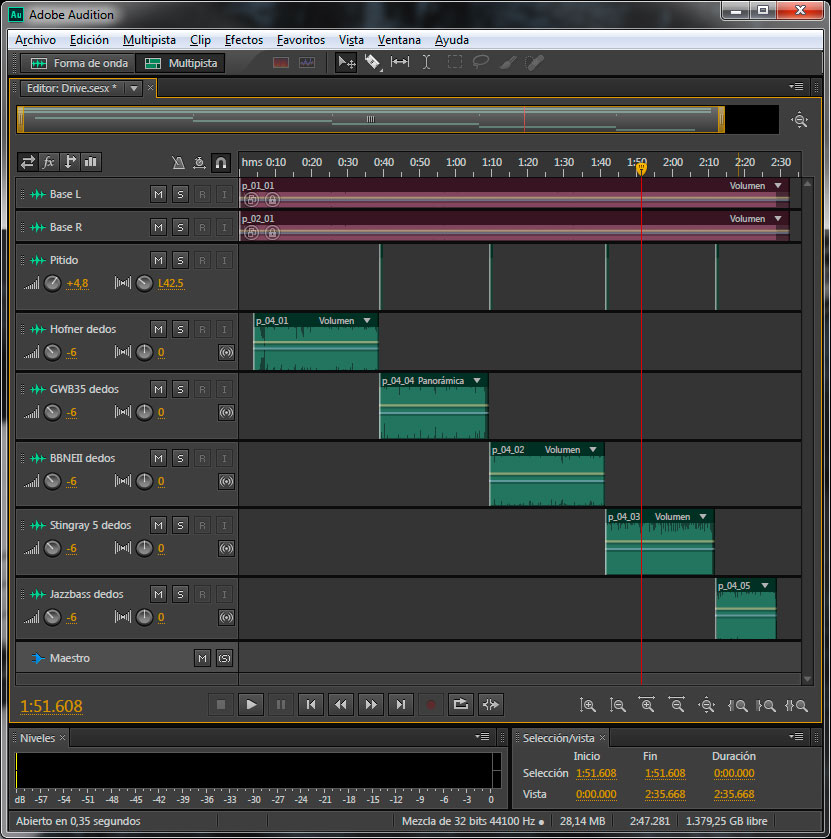Open the Ayuda menu
This screenshot has width=831, height=839.
452,40
